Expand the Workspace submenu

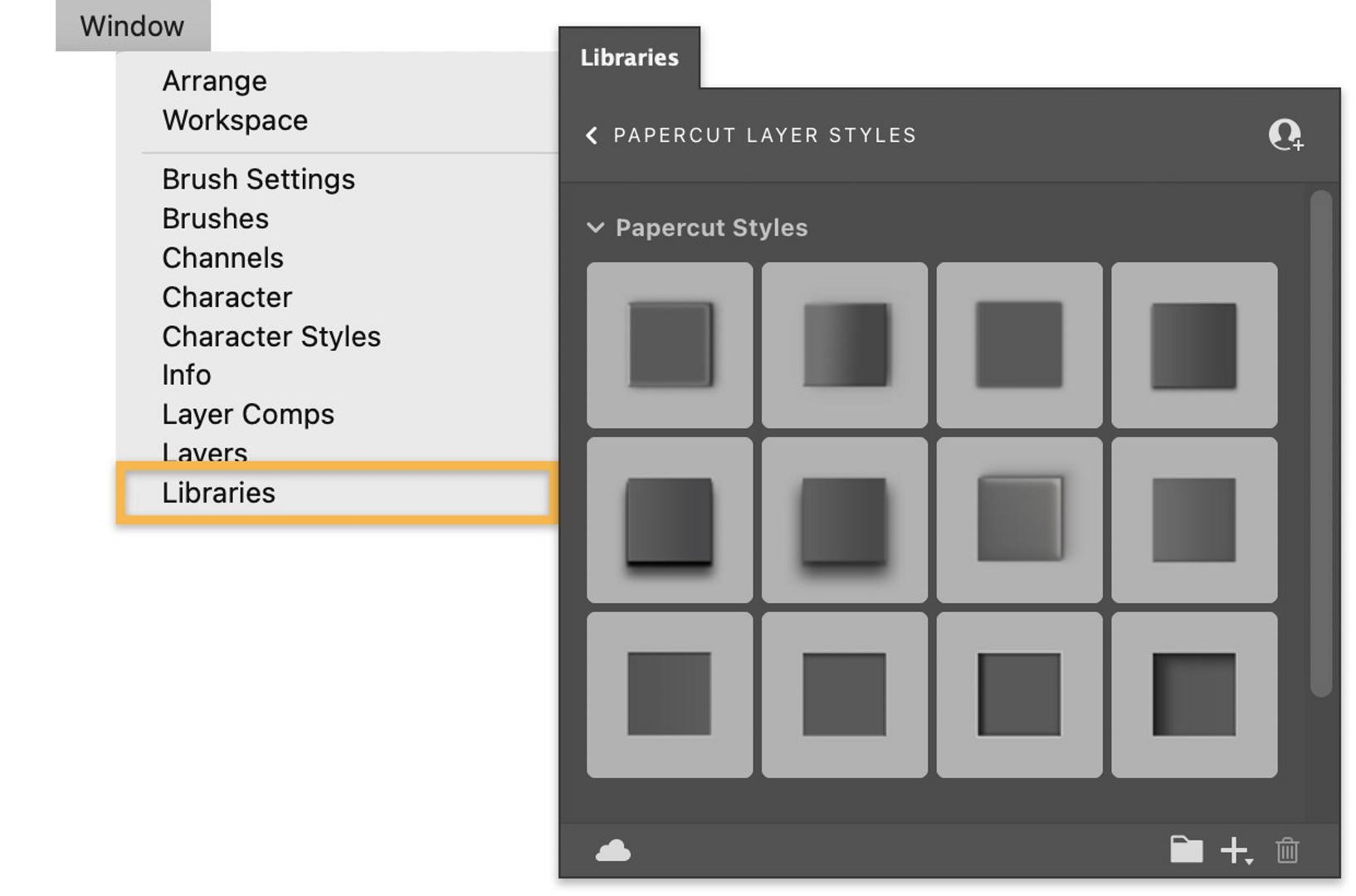coord(235,120)
